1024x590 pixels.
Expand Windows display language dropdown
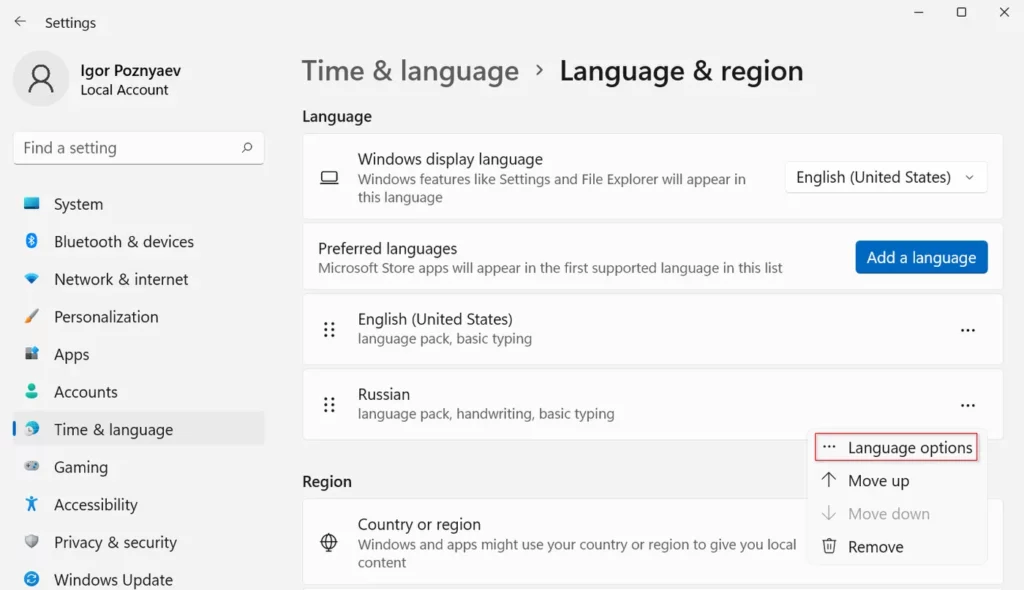(x=885, y=178)
